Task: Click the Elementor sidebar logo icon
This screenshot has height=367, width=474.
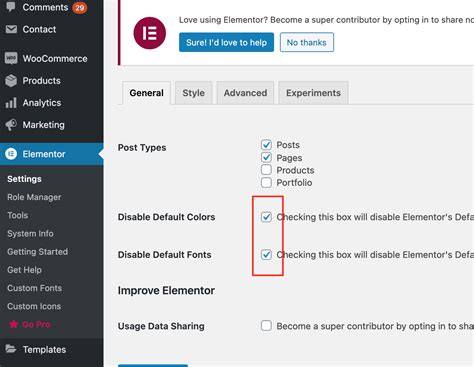Action: tap(11, 154)
